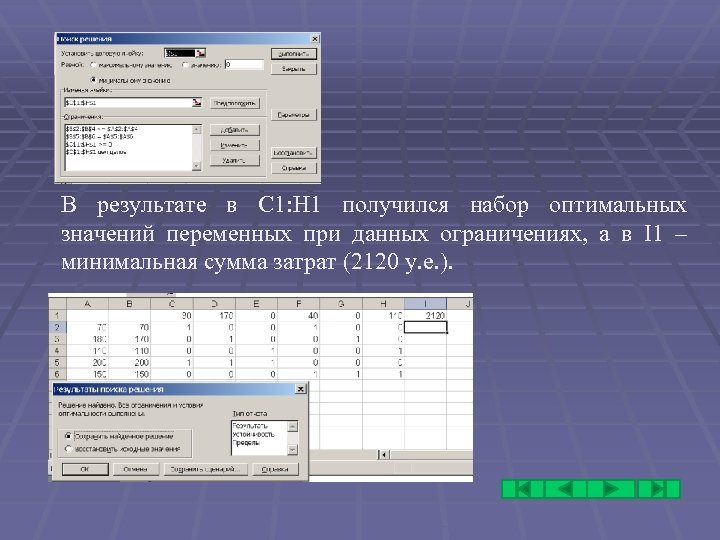Select the integer constraint $C$1:$H$1 цел
The width and height of the screenshot is (720, 540).
(x=96, y=152)
